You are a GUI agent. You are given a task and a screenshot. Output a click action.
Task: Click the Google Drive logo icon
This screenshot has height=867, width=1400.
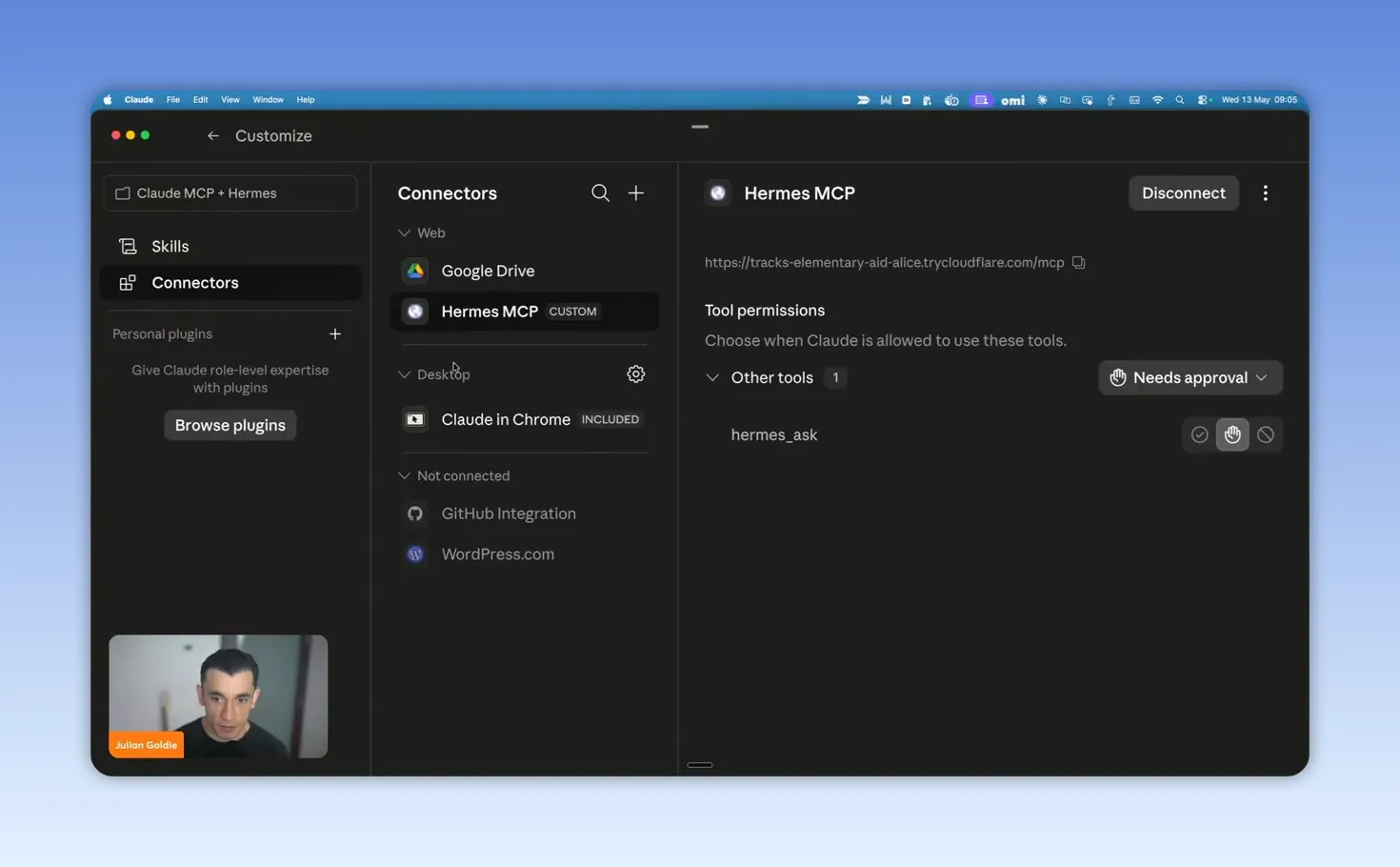coord(415,272)
